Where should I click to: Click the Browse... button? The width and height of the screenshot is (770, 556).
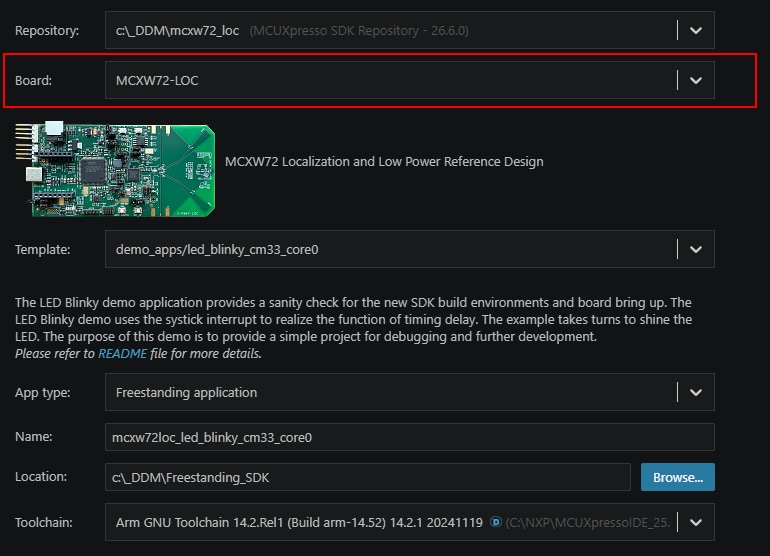(678, 477)
